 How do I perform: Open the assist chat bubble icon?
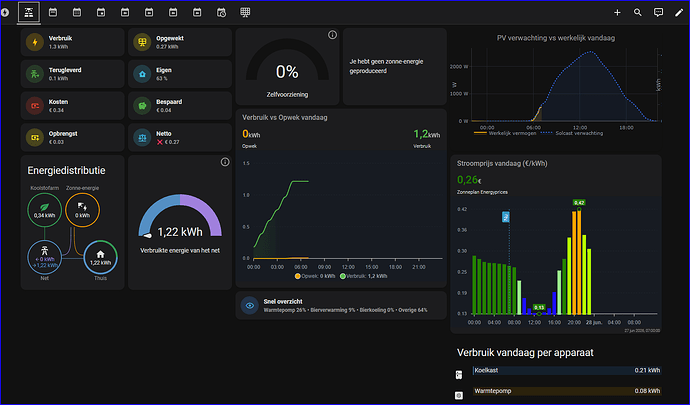(658, 12)
